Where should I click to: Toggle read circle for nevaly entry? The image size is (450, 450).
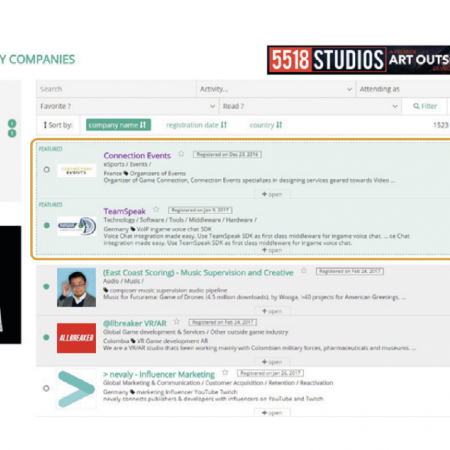(x=46, y=388)
